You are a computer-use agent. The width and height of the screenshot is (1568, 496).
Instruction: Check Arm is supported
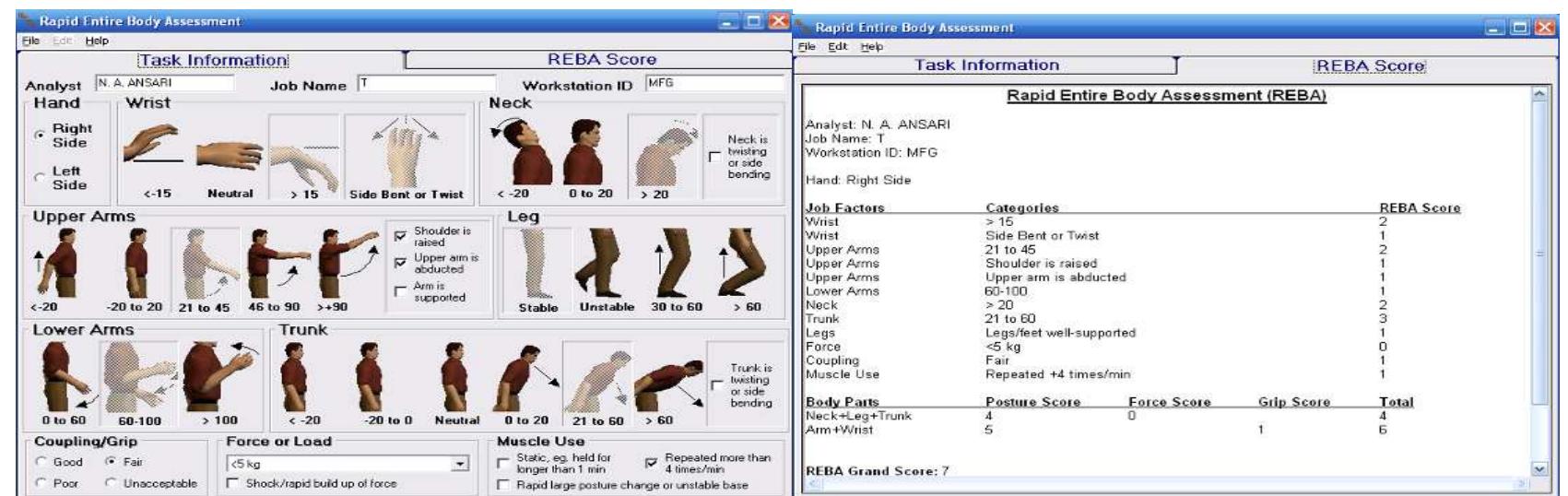400,292
